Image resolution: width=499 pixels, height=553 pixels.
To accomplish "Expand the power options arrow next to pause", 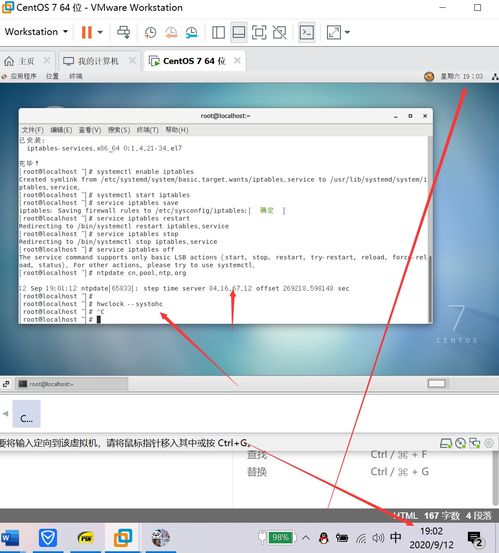I will pyautogui.click(x=100, y=32).
